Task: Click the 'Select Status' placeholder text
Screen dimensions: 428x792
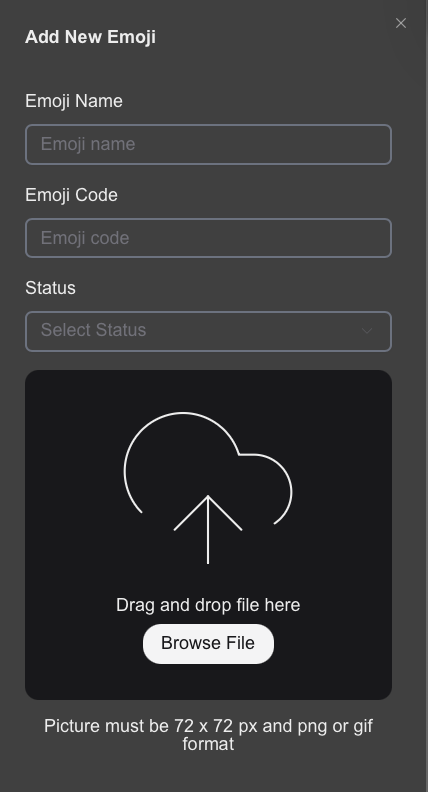Action: pos(93,330)
